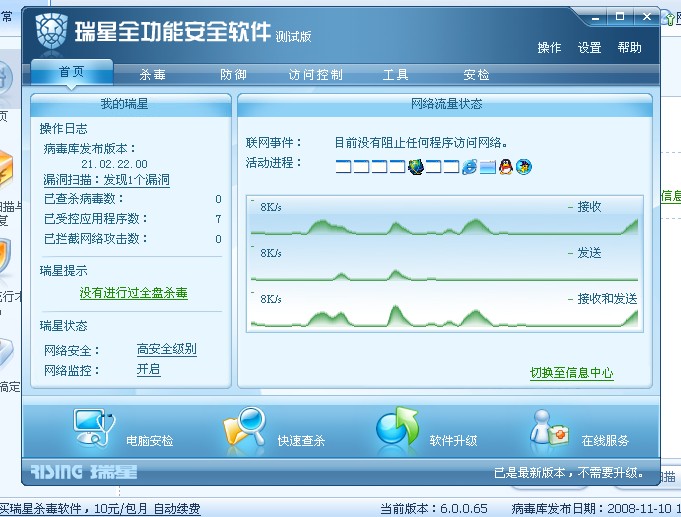Select the light blue window process icon
The image size is (681, 517).
488,167
